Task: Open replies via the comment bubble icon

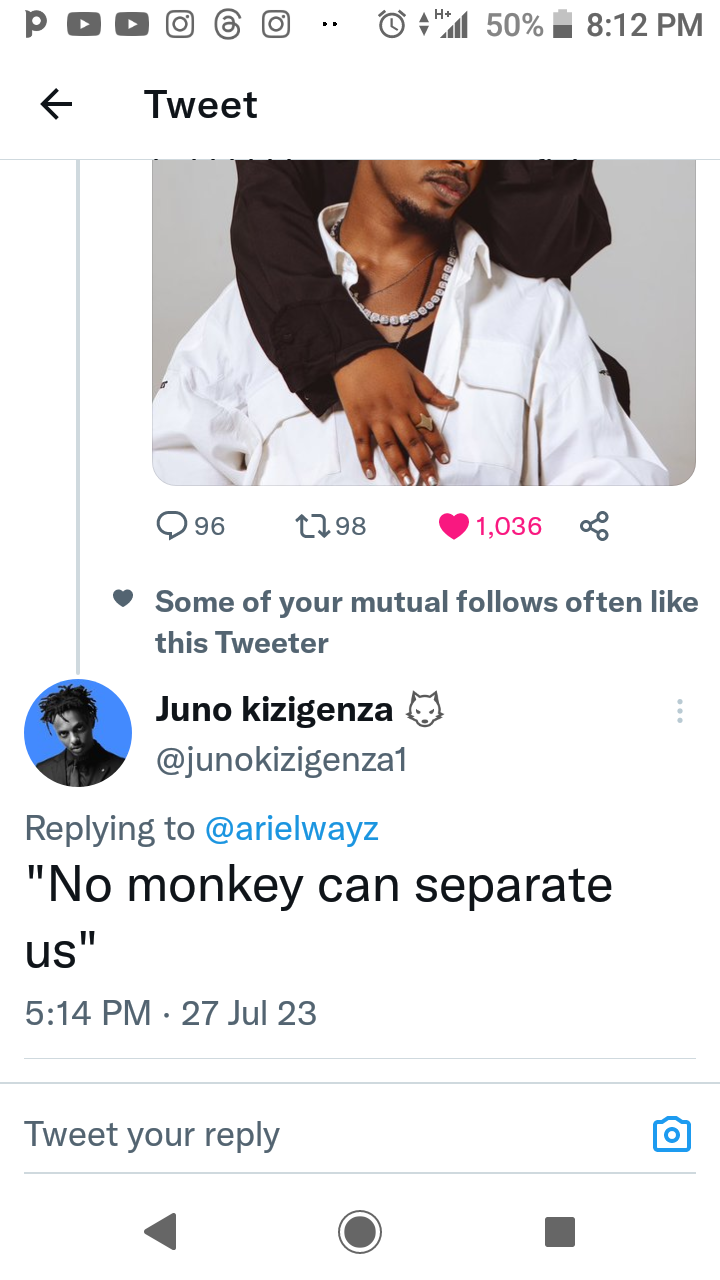Action: point(172,526)
